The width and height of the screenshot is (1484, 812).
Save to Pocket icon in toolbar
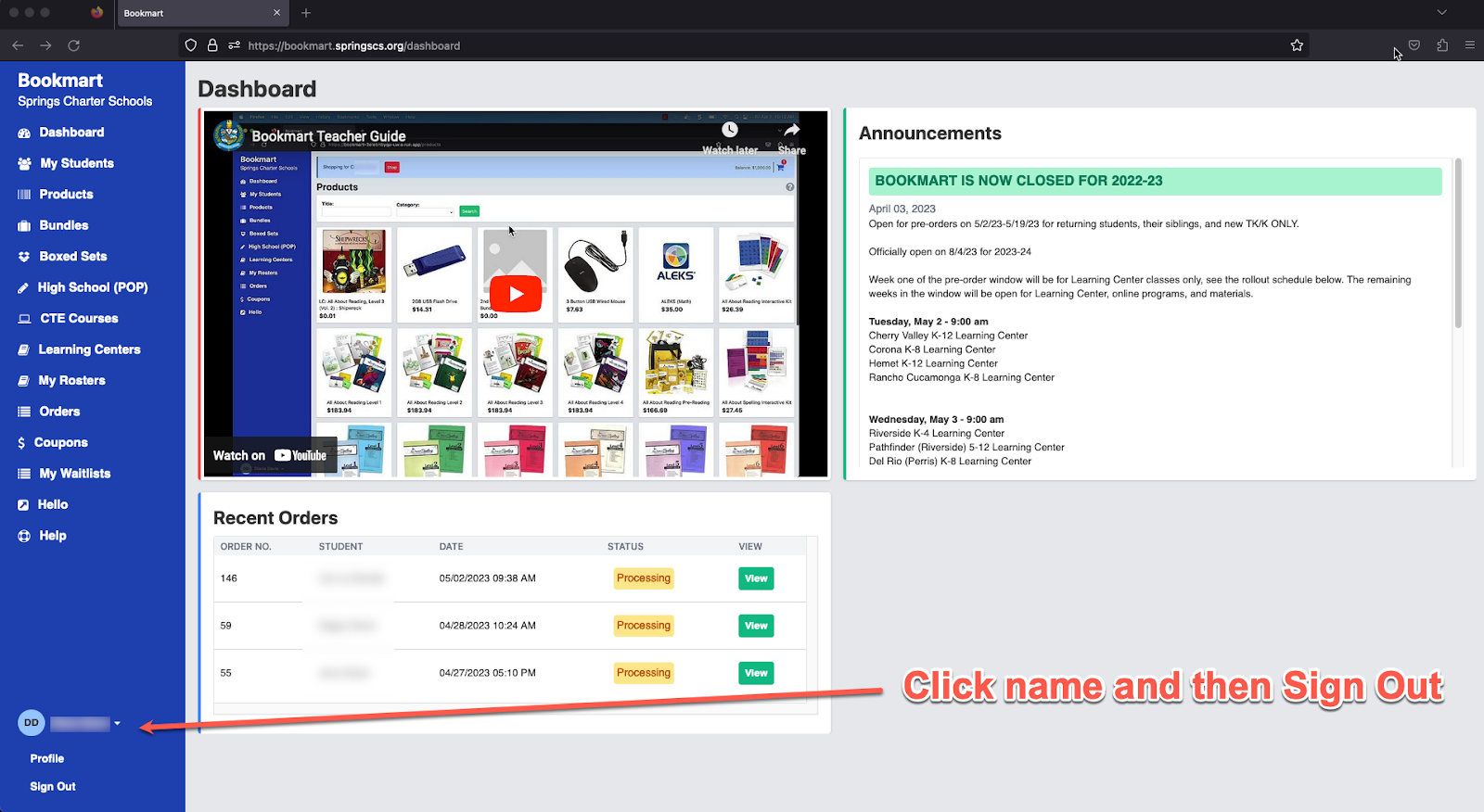coord(1414,45)
